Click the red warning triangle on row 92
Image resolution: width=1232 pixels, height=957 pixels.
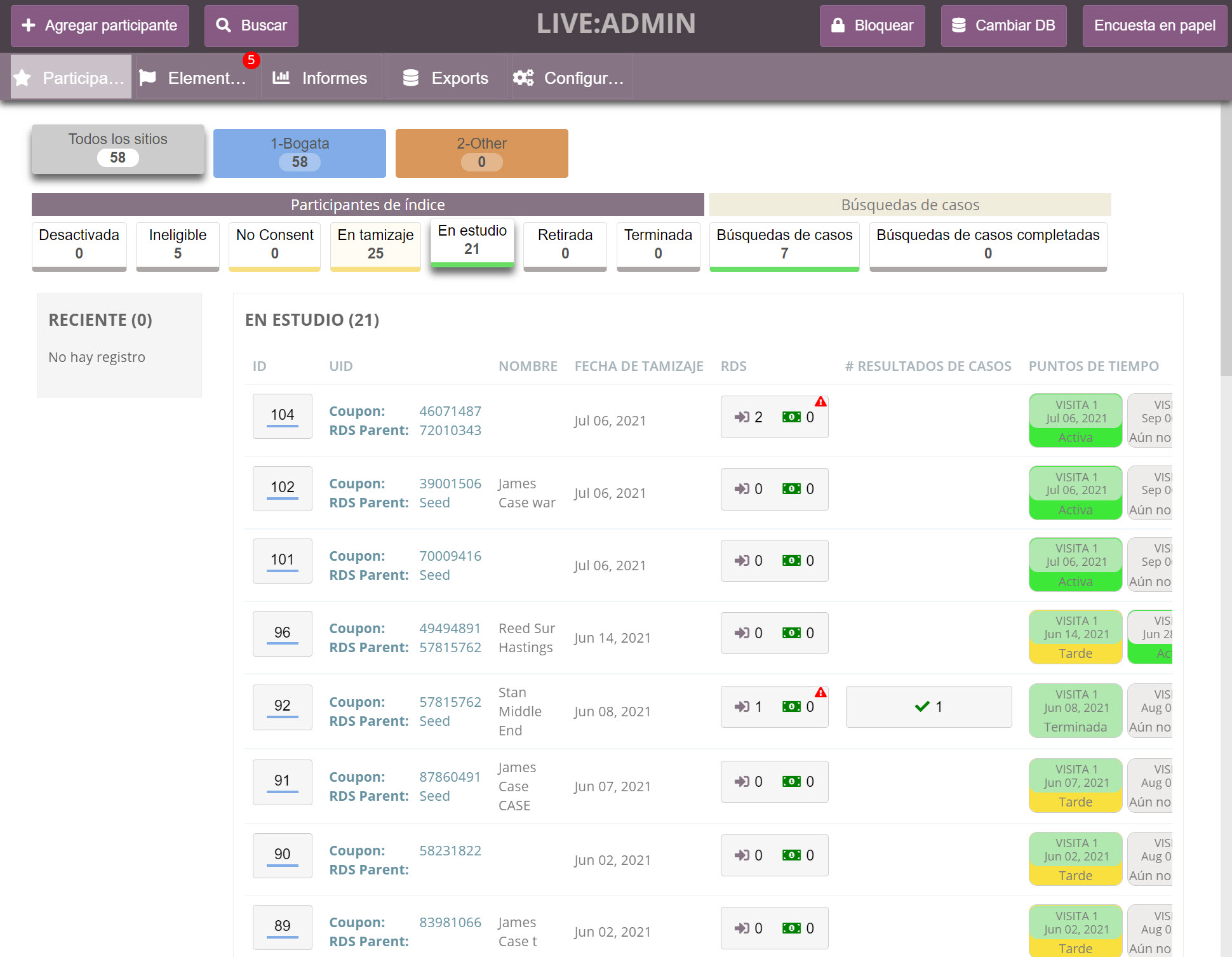click(x=820, y=692)
